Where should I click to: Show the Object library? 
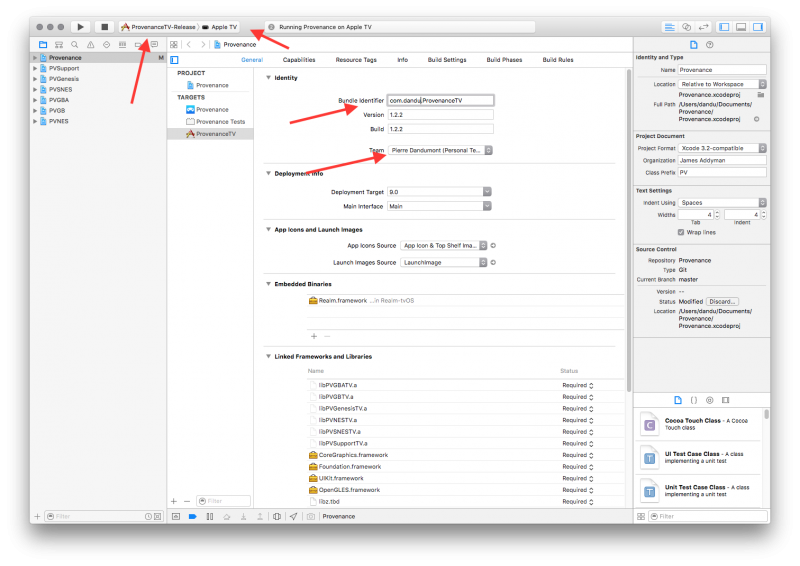pos(709,400)
